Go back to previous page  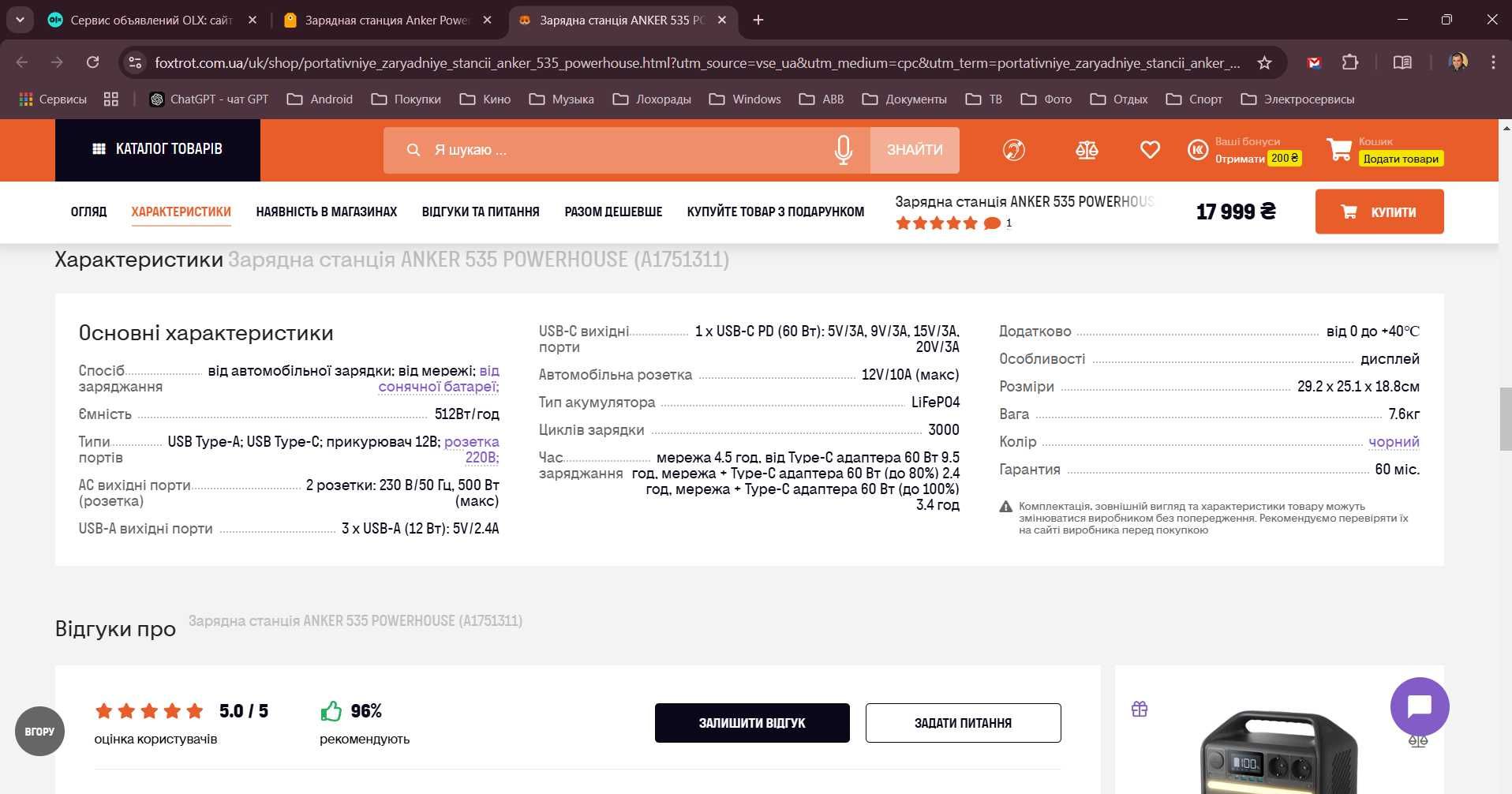(x=22, y=62)
